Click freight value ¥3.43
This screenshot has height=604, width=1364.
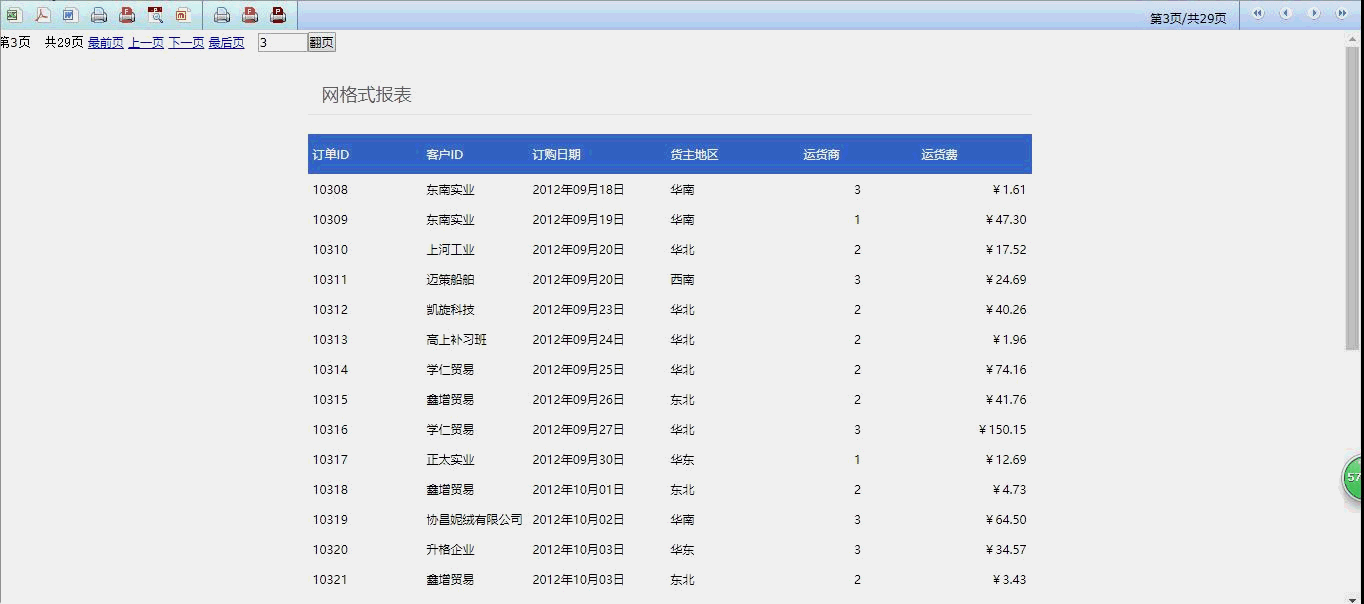click(1009, 579)
